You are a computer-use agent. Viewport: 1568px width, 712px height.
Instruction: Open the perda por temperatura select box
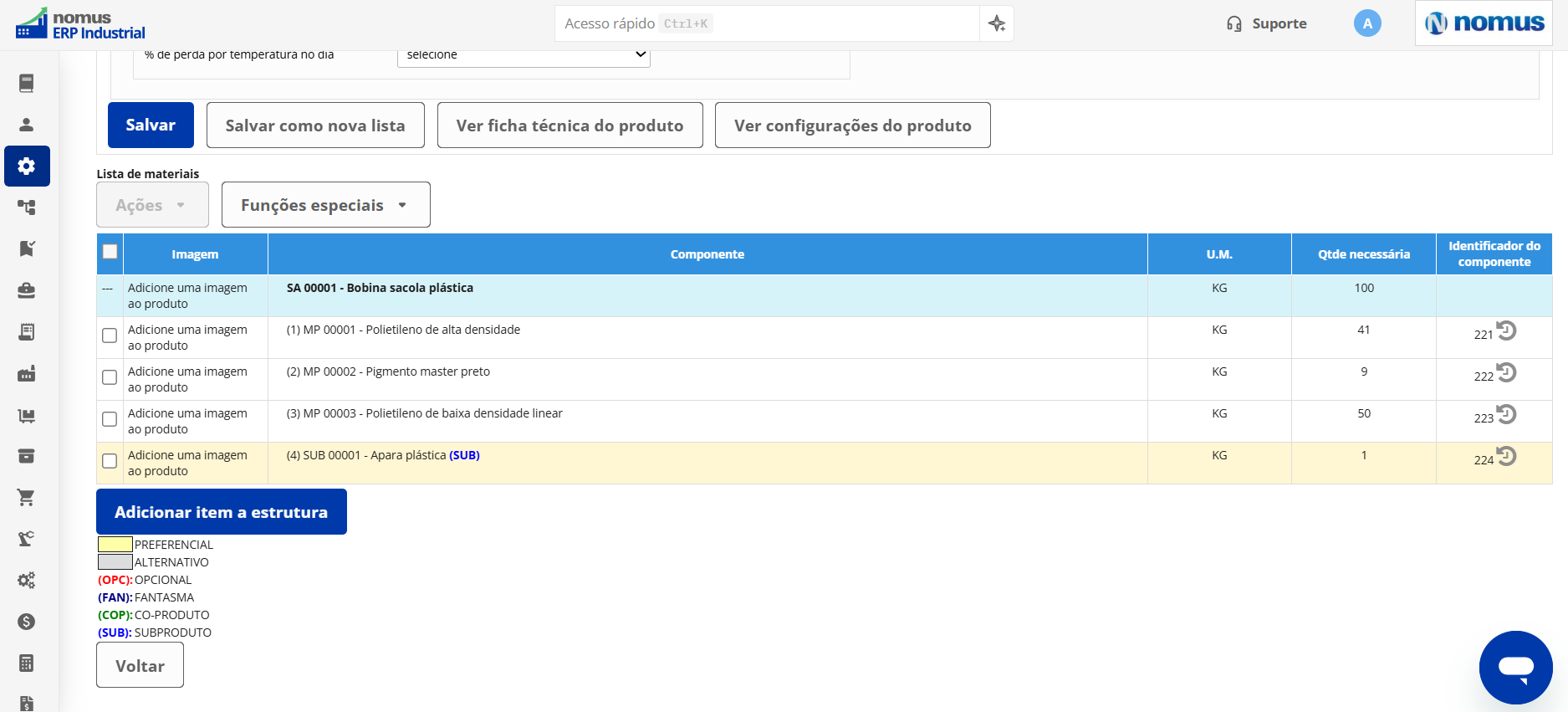click(524, 55)
